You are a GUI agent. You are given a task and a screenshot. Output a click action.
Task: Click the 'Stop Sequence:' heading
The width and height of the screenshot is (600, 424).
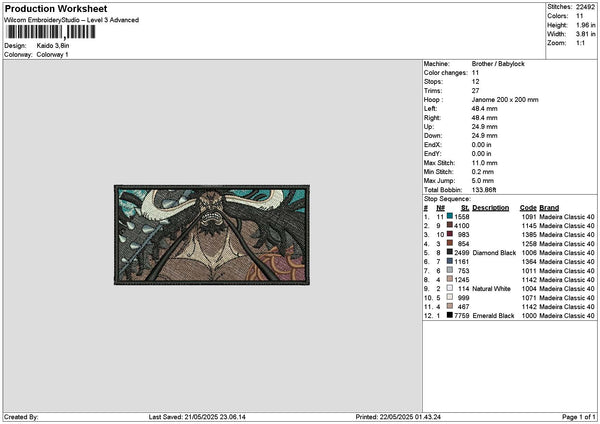[447, 199]
